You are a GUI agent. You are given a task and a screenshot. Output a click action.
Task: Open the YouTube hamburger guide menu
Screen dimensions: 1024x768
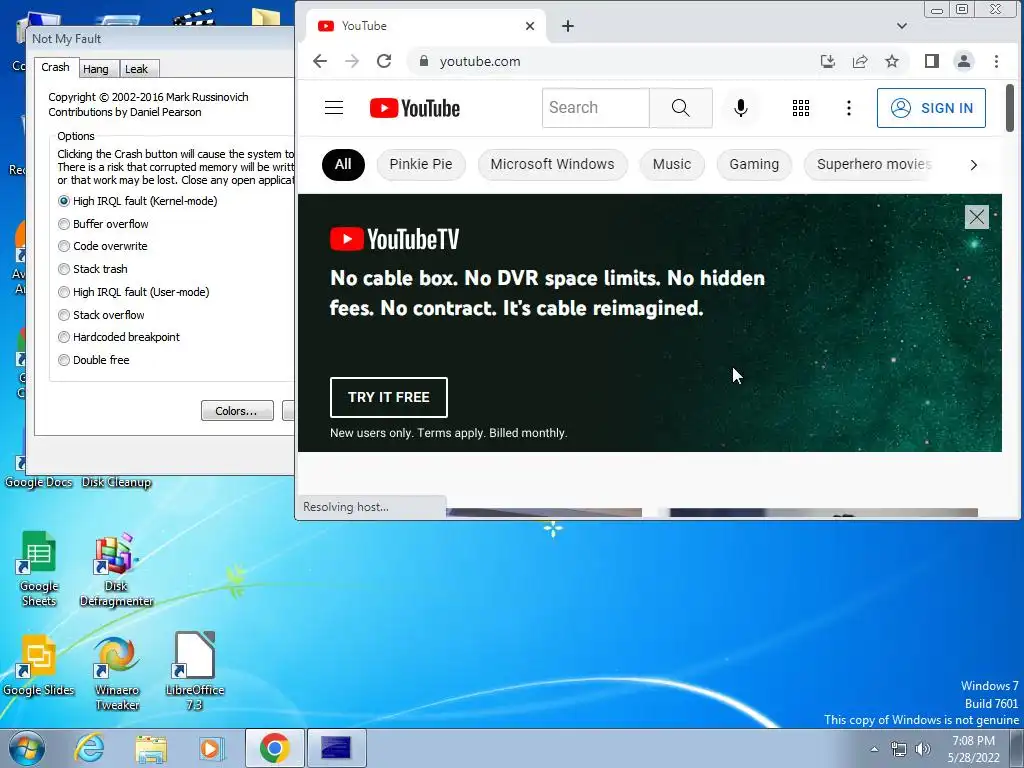[334, 108]
